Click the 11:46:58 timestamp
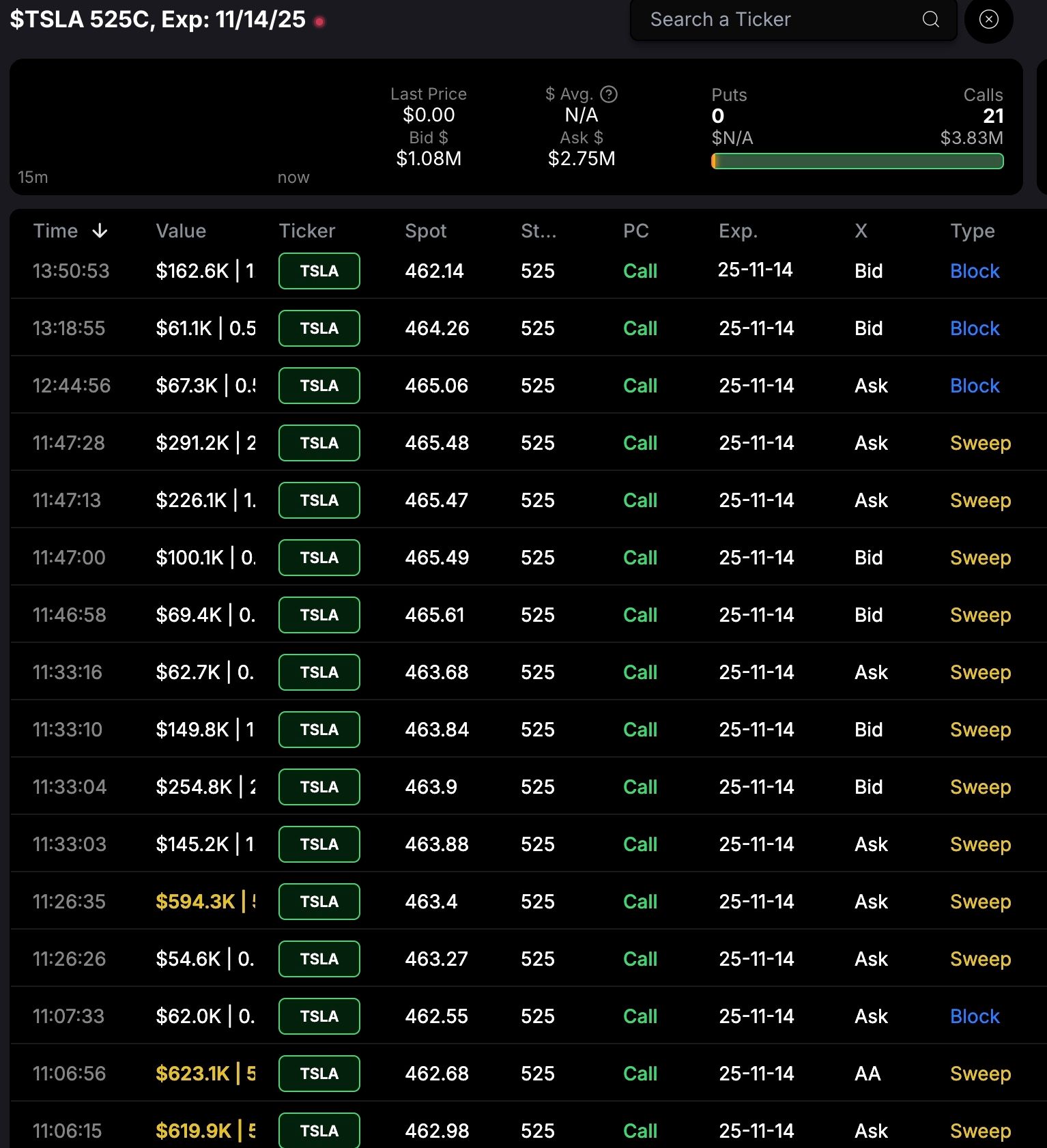The image size is (1047, 1148). [70, 615]
